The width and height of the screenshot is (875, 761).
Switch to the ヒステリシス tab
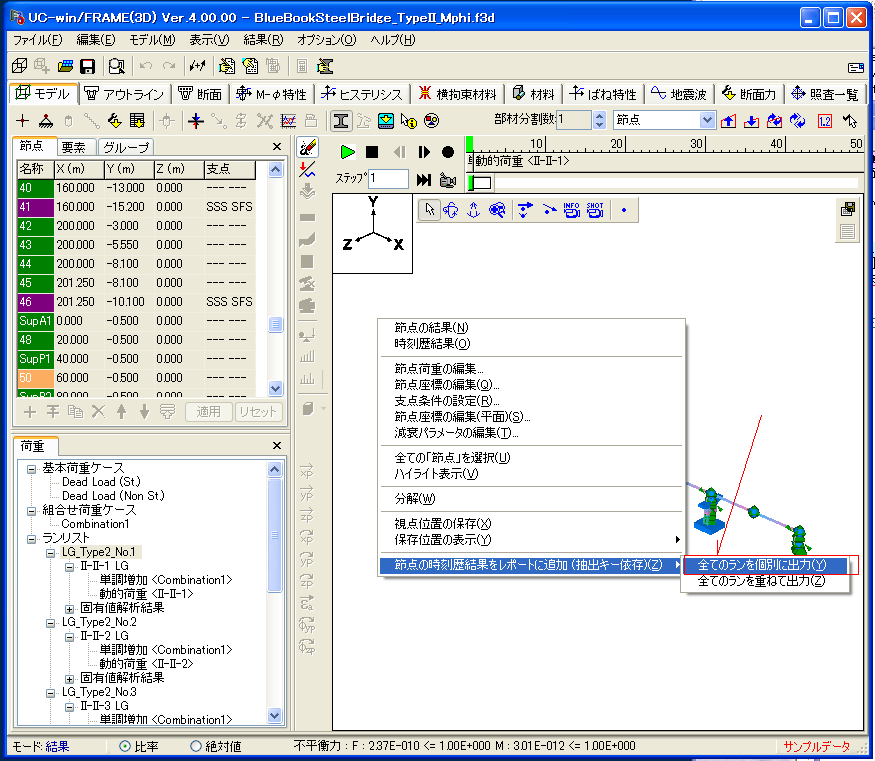point(362,94)
